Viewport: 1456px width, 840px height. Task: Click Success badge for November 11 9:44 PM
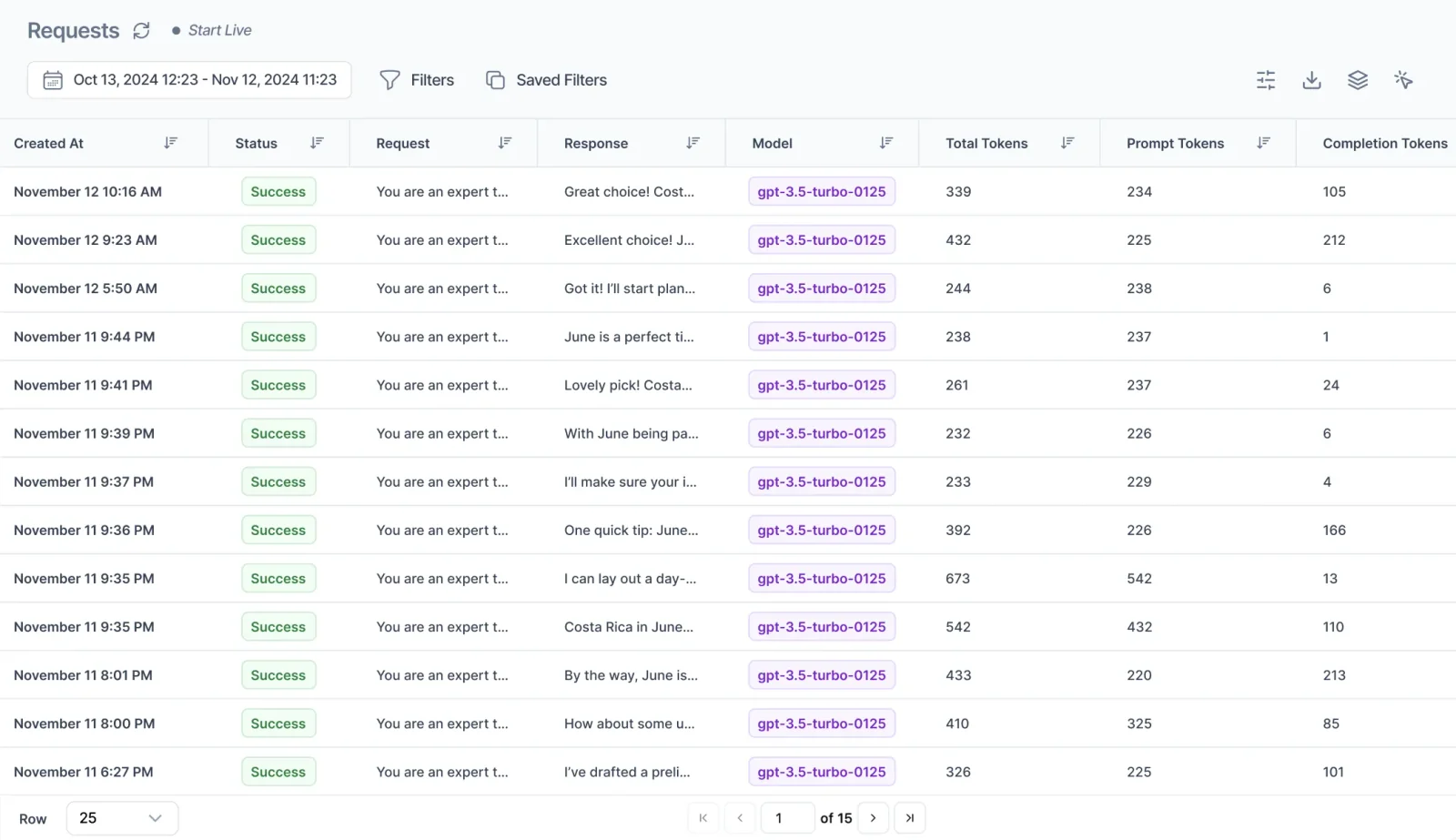click(x=278, y=337)
